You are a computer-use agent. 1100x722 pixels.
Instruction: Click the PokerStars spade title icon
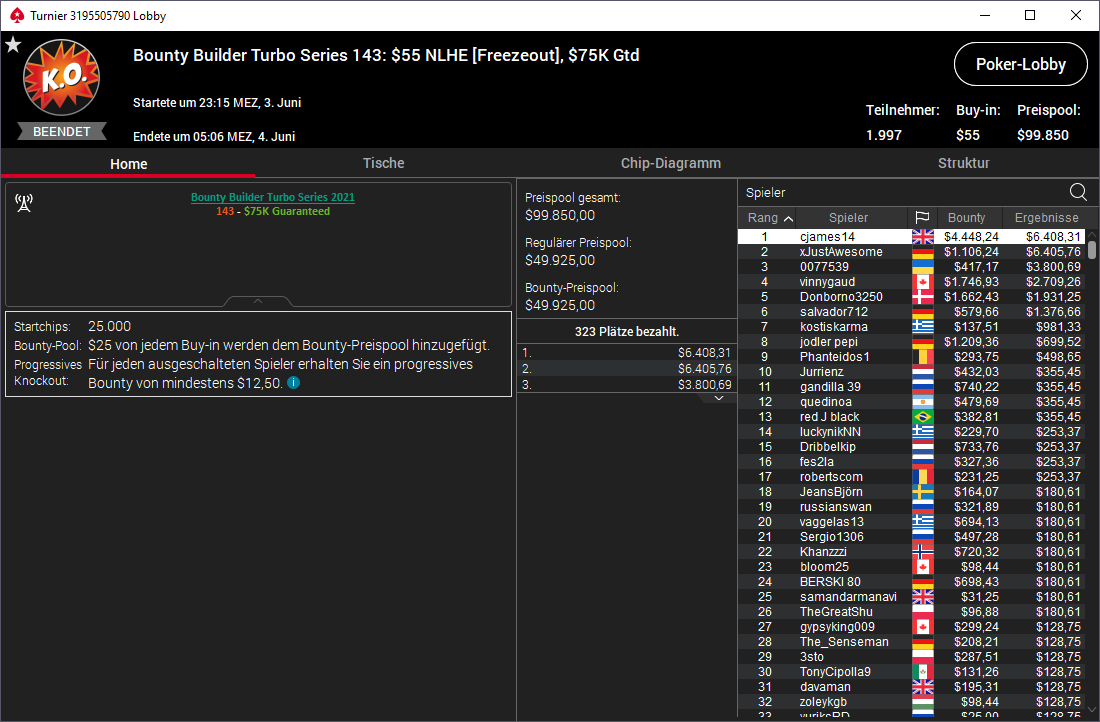17,15
